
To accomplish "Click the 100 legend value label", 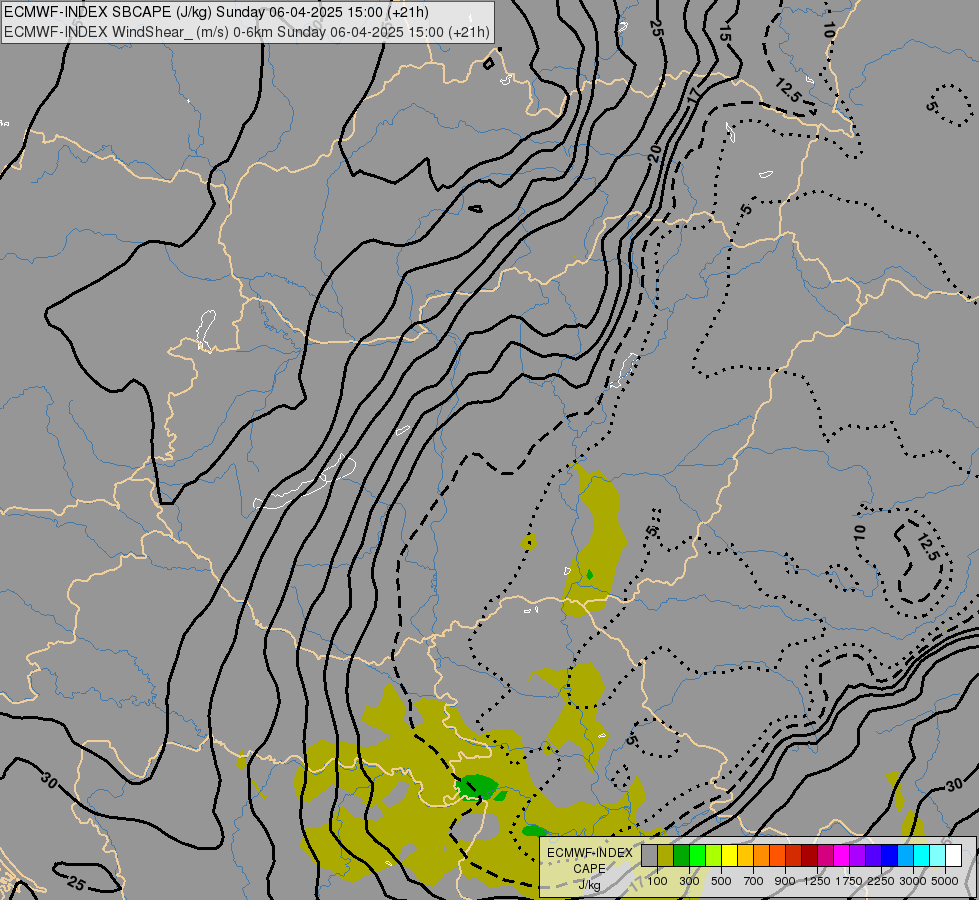I will [657, 881].
